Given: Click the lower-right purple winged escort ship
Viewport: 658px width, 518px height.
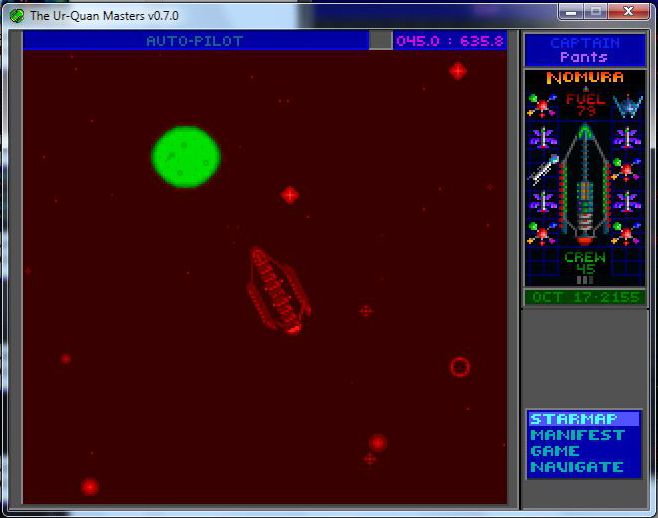Looking at the screenshot, I should coord(627,201).
